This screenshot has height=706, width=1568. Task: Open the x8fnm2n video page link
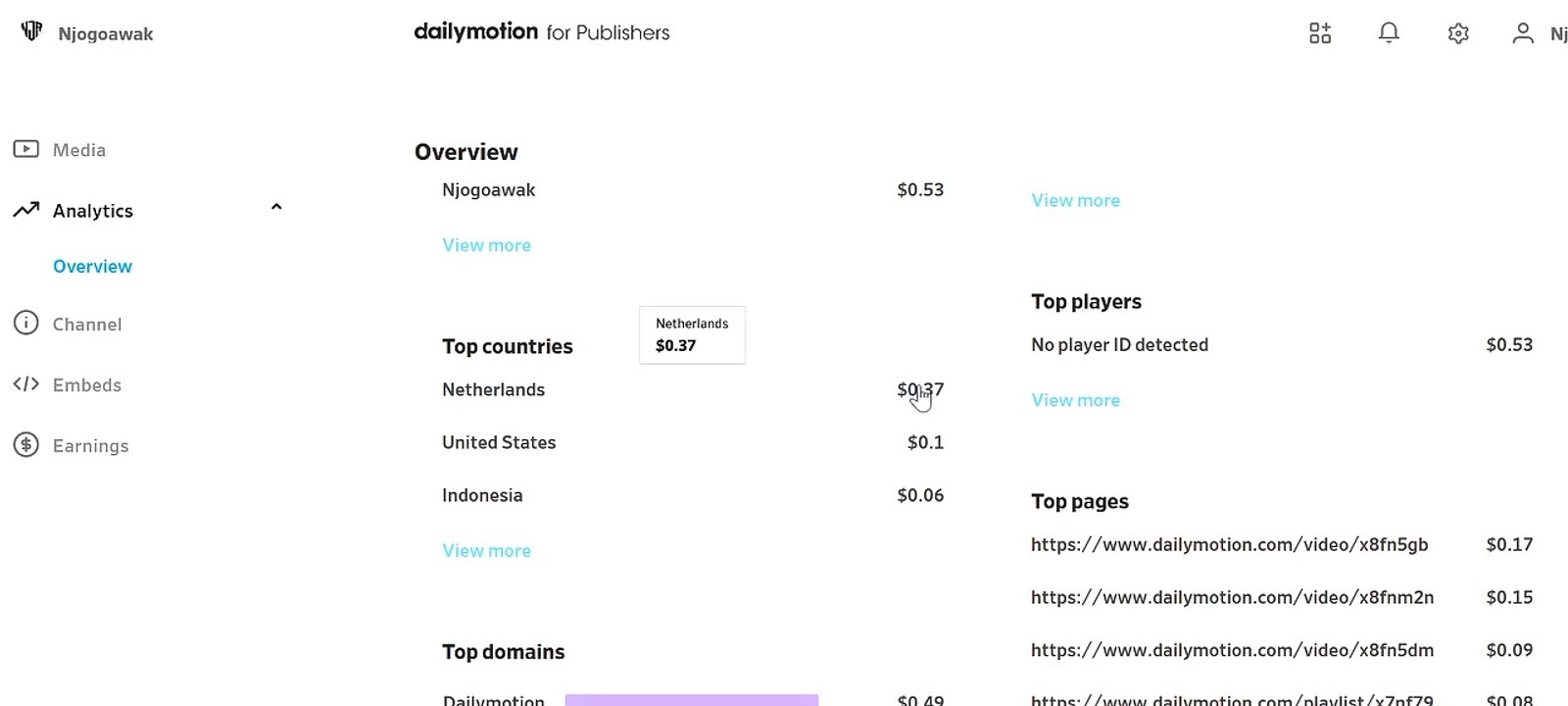tap(1232, 597)
